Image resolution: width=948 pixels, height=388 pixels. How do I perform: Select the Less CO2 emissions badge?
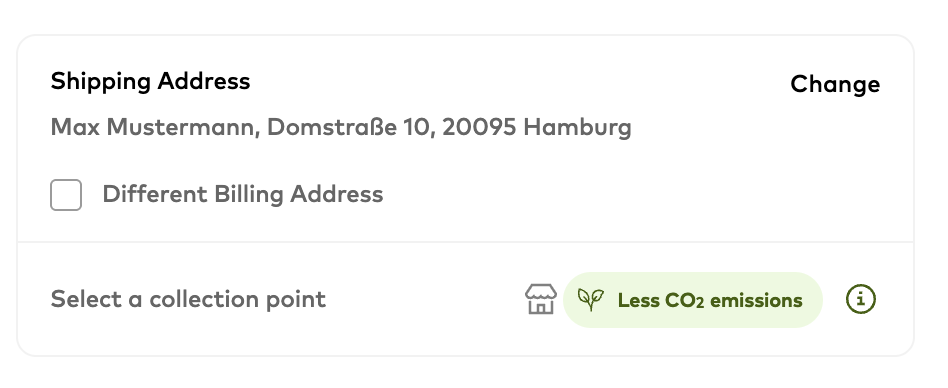pos(692,300)
